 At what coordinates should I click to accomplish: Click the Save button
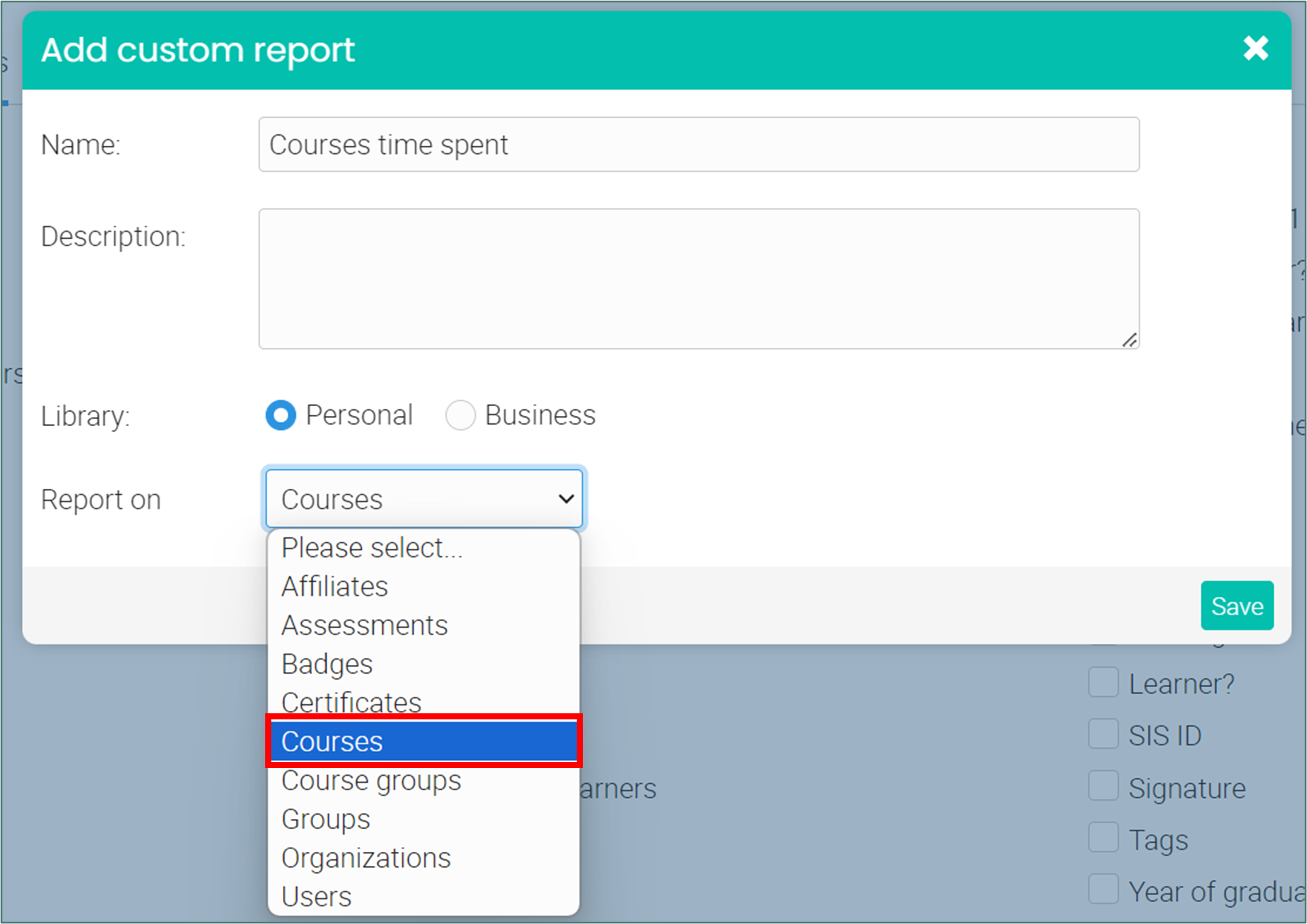1237,605
